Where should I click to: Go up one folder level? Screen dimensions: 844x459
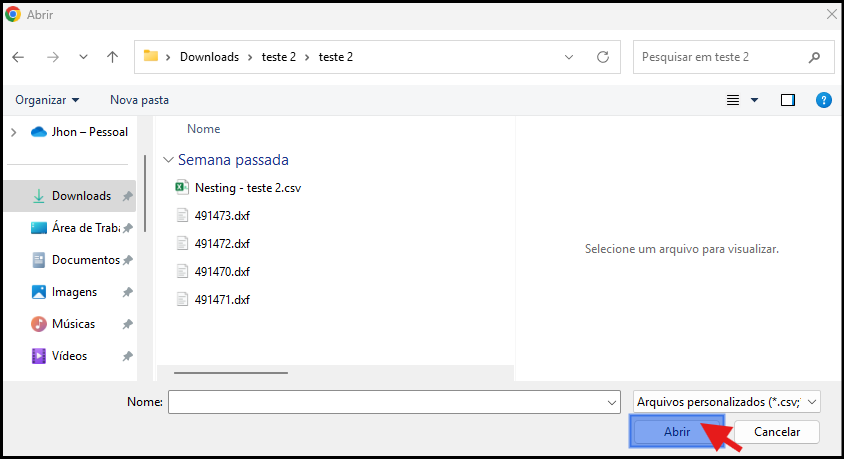[112, 57]
